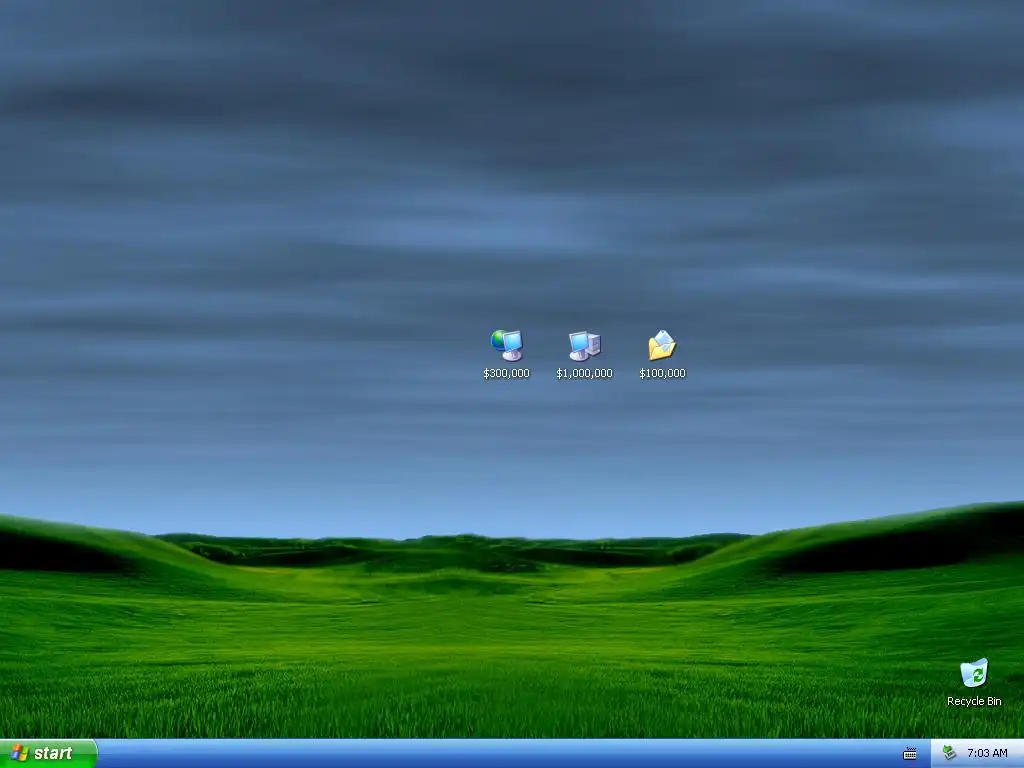Click the "$1,000,000" icon label
The width and height of the screenshot is (1024, 768).
584,374
